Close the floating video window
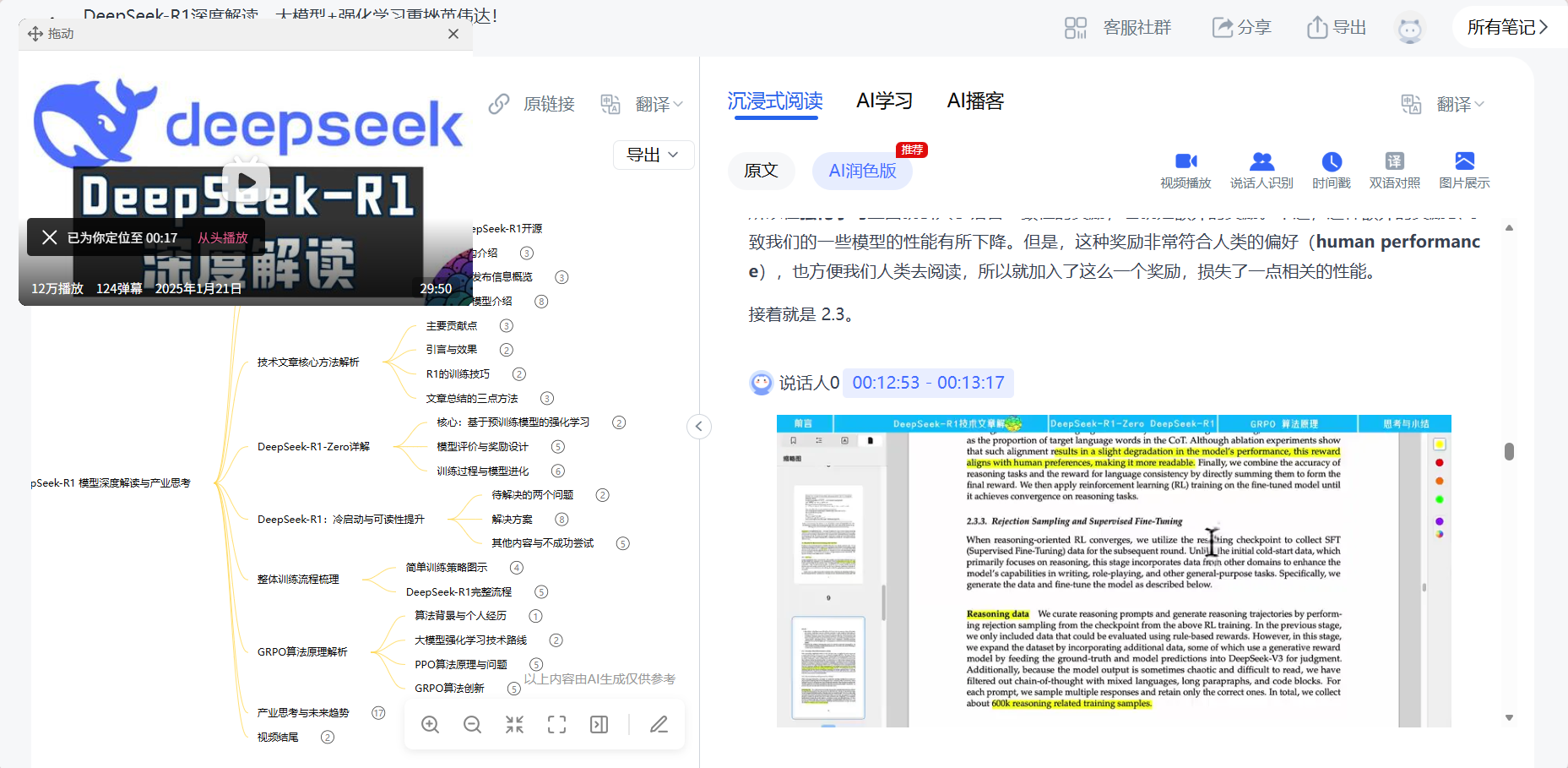The image size is (1568, 768). [453, 34]
